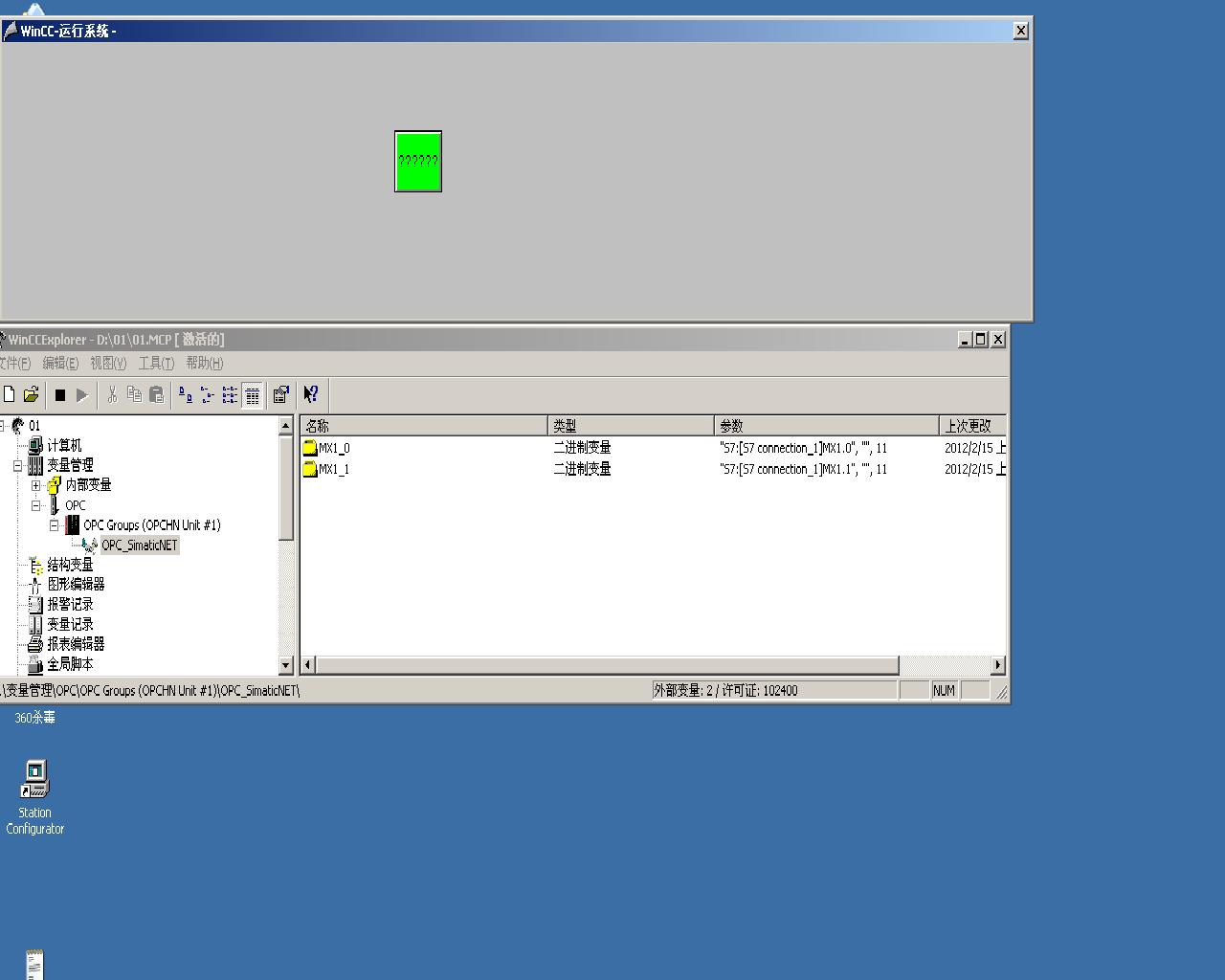This screenshot has width=1225, height=980.
Task: Select the 结构变量 tree item
Action: click(70, 565)
